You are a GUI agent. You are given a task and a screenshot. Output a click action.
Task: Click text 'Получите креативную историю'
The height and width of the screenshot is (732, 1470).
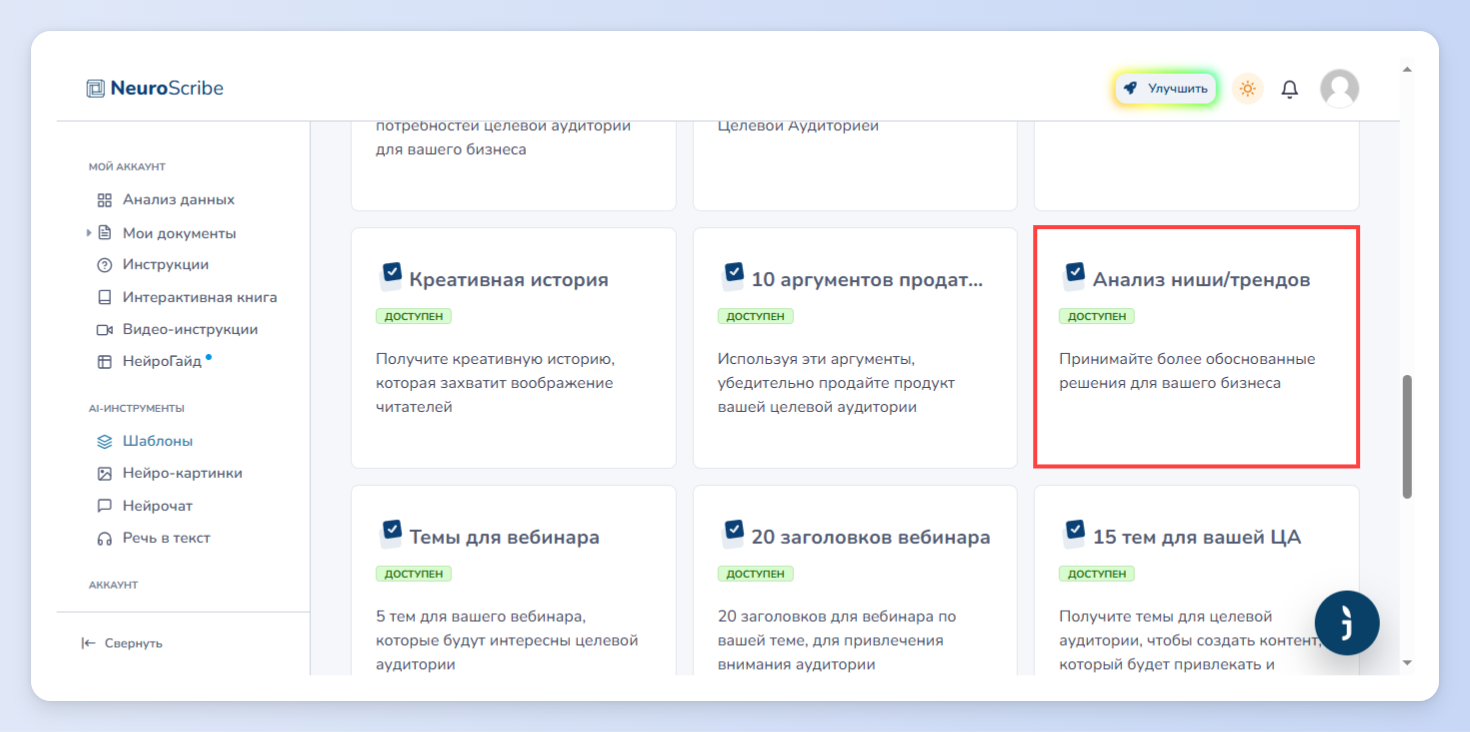click(495, 359)
